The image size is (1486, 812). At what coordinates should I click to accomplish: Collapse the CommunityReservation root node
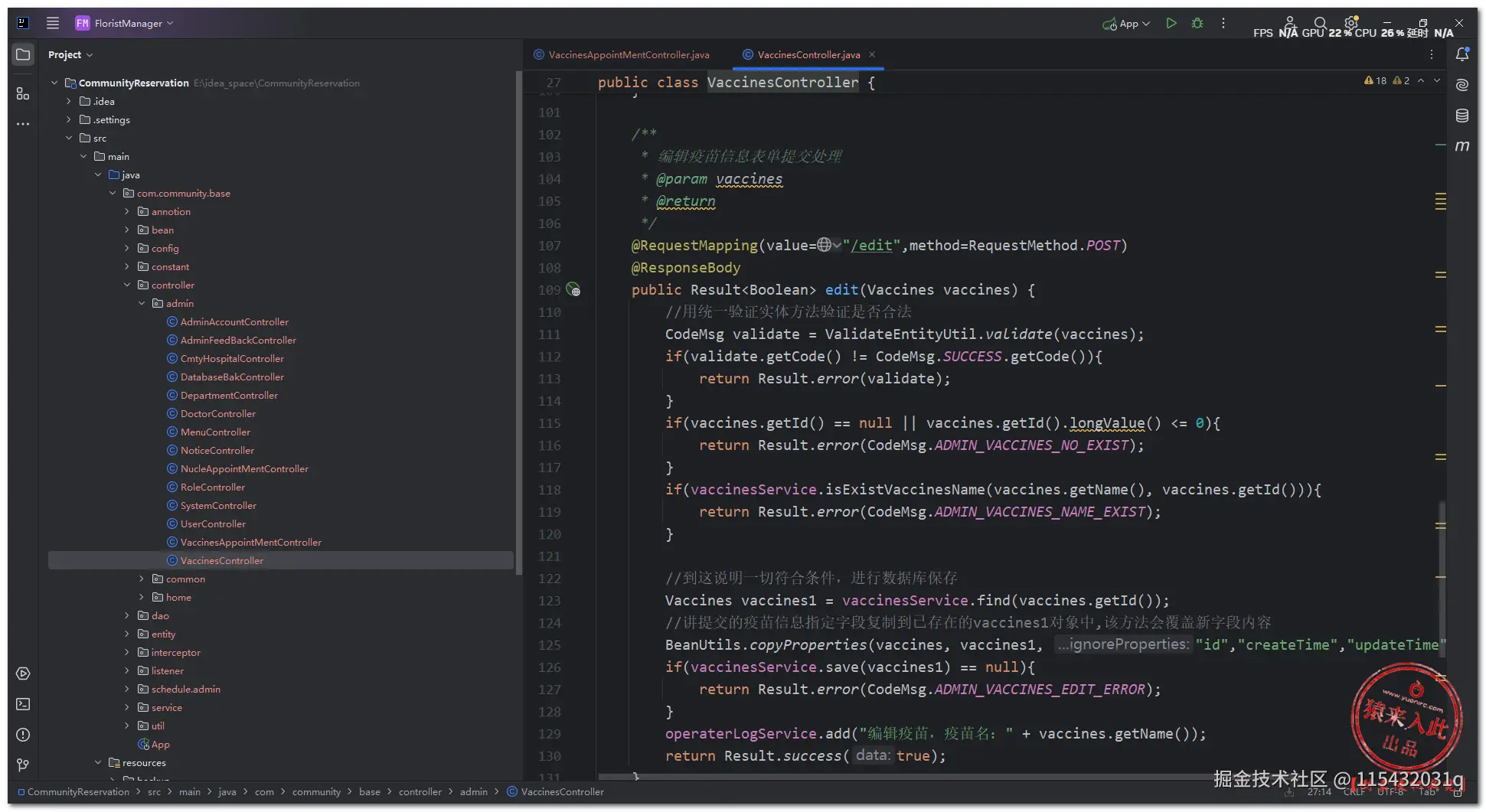click(54, 83)
